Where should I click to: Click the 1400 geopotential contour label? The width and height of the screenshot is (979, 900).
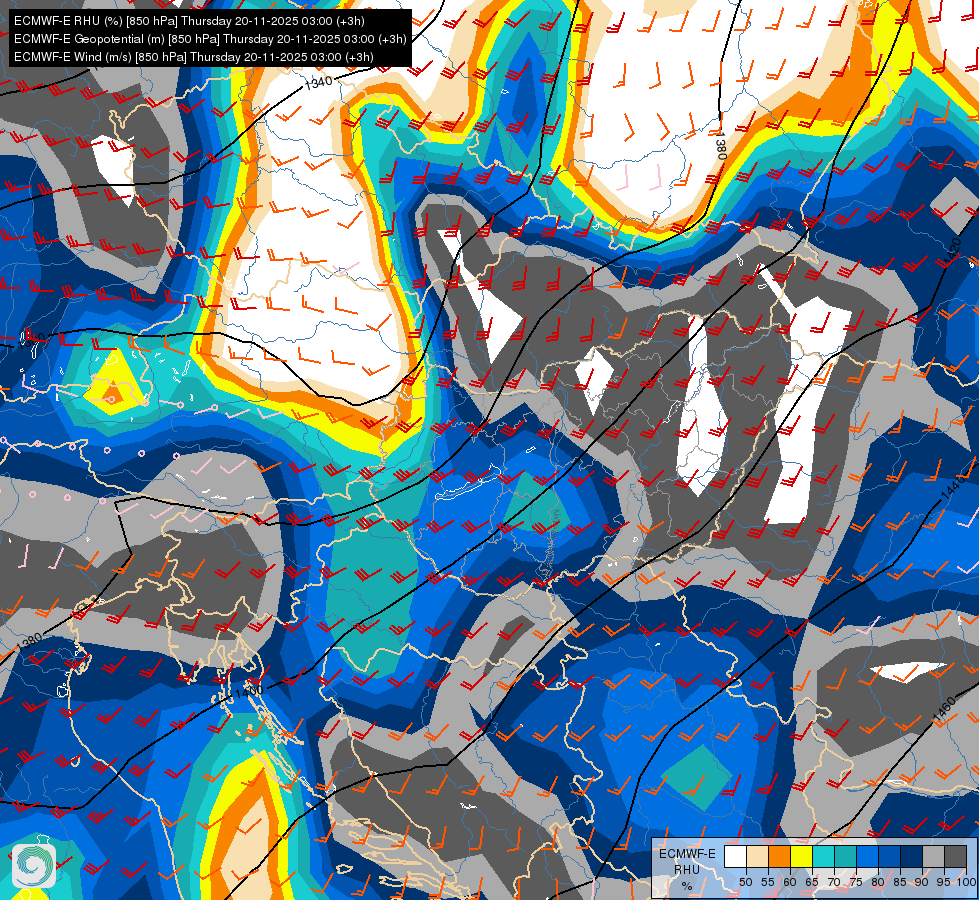point(249,692)
